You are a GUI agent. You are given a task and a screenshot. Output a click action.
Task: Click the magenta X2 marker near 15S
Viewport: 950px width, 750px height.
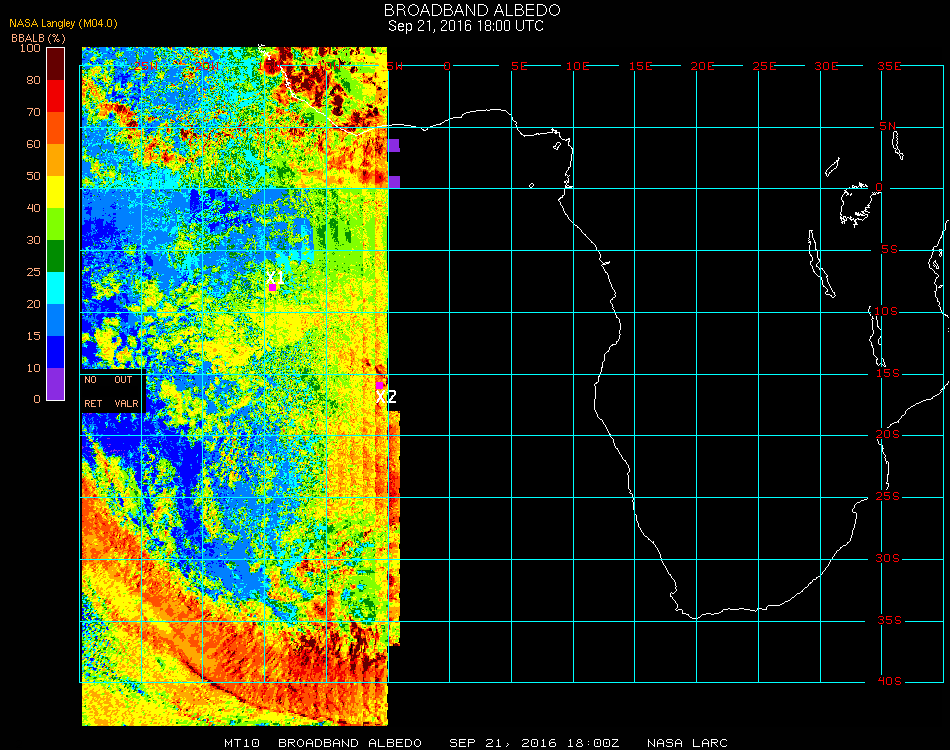click(x=379, y=385)
